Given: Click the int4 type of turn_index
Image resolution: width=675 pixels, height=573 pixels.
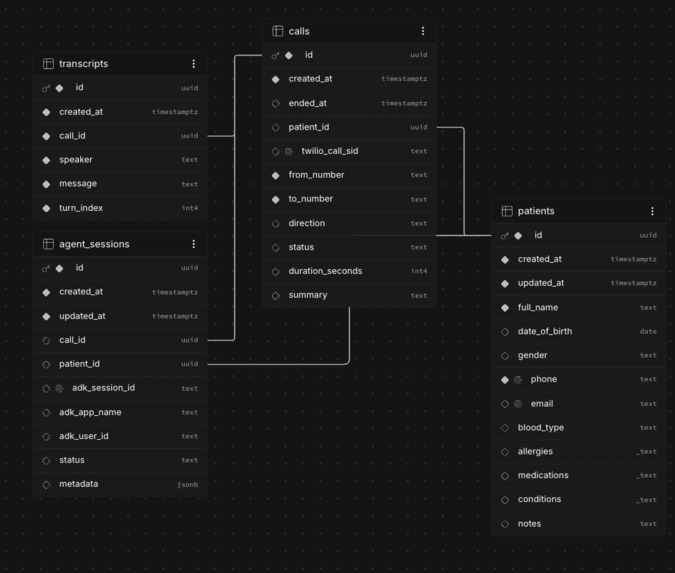Looking at the screenshot, I should (x=189, y=208).
